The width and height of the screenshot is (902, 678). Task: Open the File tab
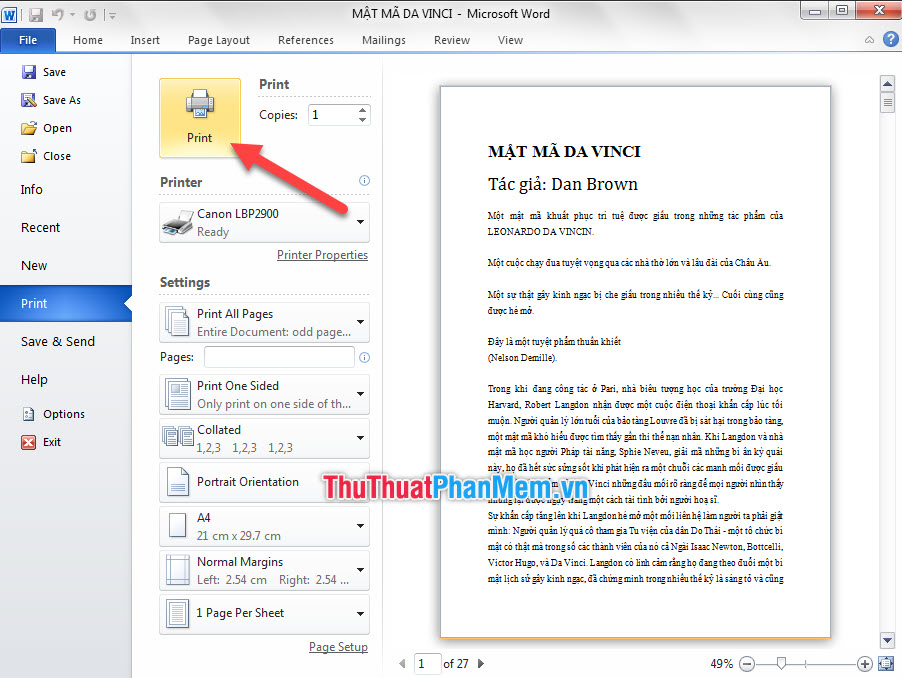click(28, 40)
